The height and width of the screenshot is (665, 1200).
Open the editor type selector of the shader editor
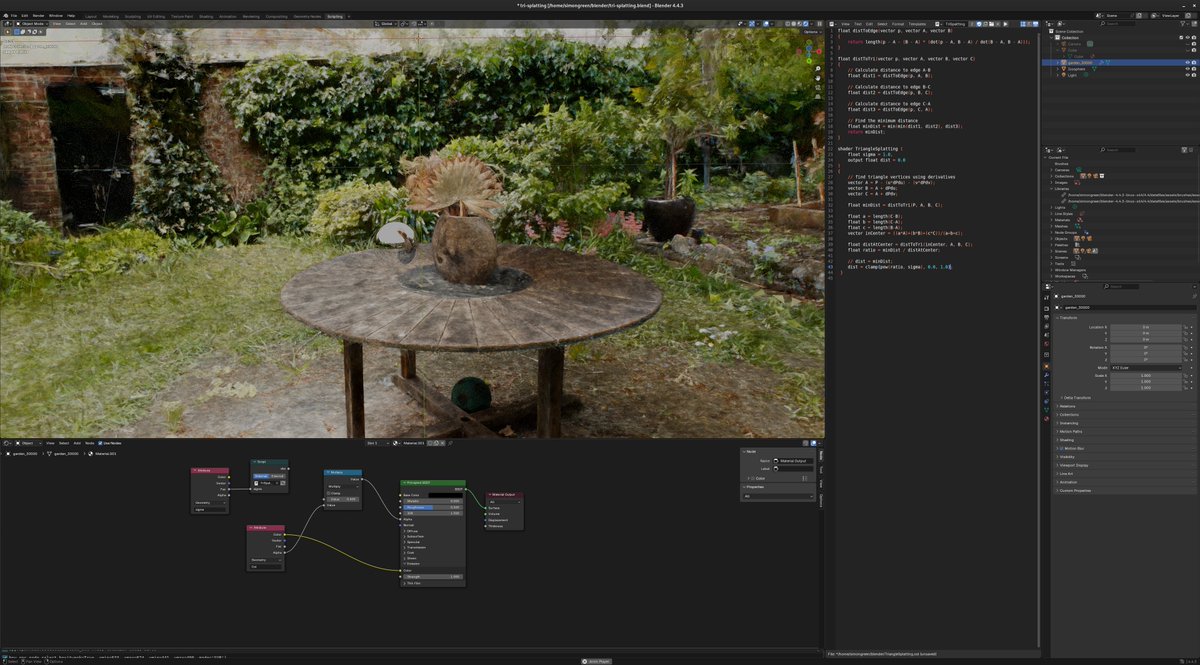pos(7,443)
